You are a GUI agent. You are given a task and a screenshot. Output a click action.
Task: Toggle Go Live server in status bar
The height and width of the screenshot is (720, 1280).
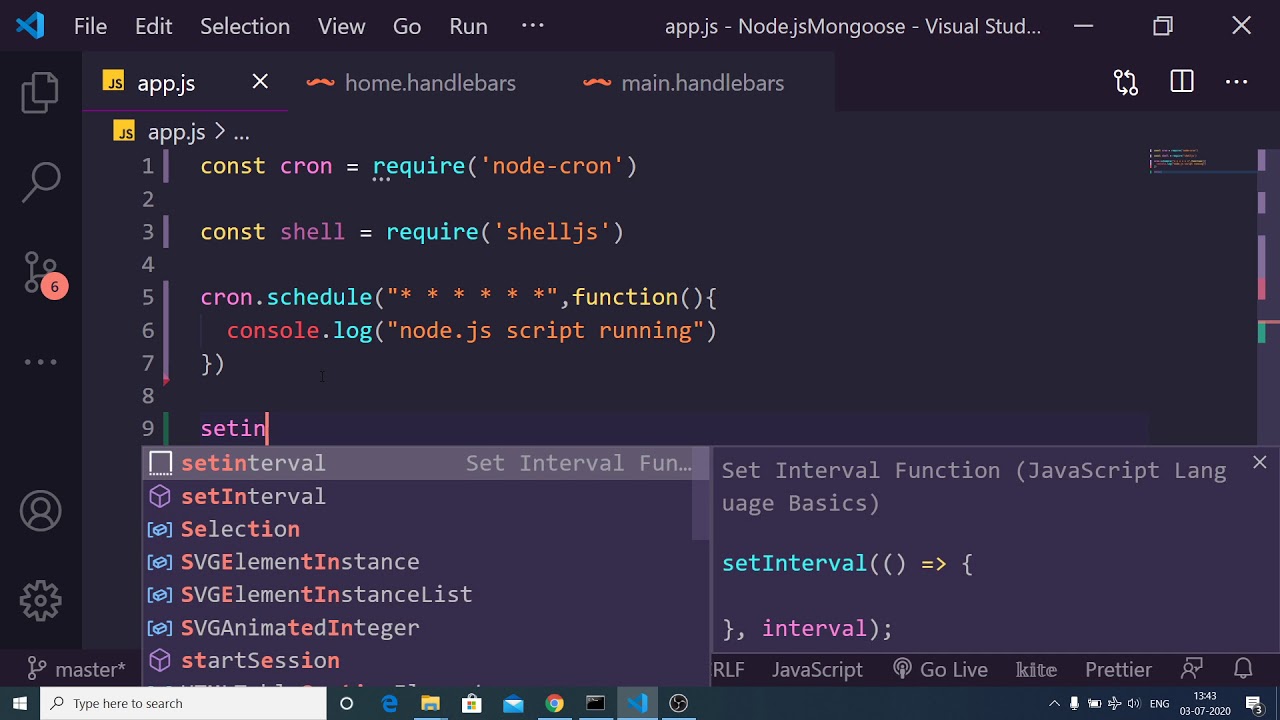(940, 669)
